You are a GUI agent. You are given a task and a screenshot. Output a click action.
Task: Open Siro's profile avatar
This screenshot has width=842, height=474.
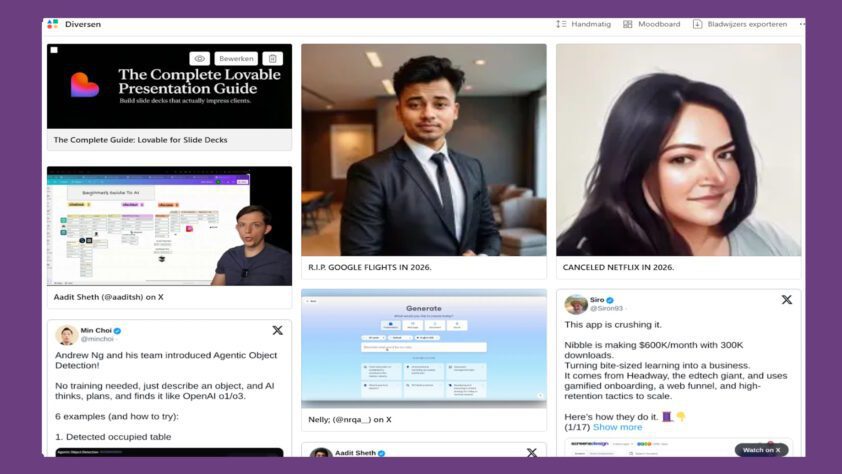(x=576, y=304)
